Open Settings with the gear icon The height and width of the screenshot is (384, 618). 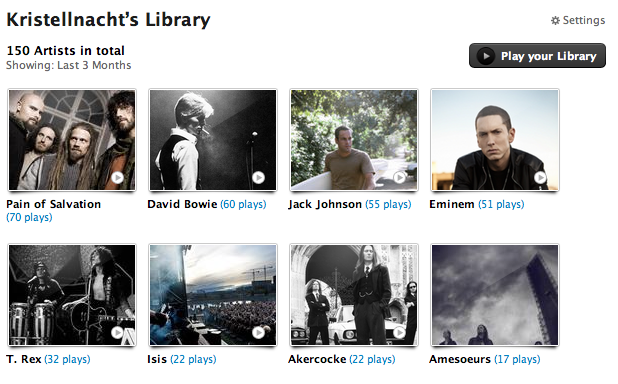coord(555,21)
